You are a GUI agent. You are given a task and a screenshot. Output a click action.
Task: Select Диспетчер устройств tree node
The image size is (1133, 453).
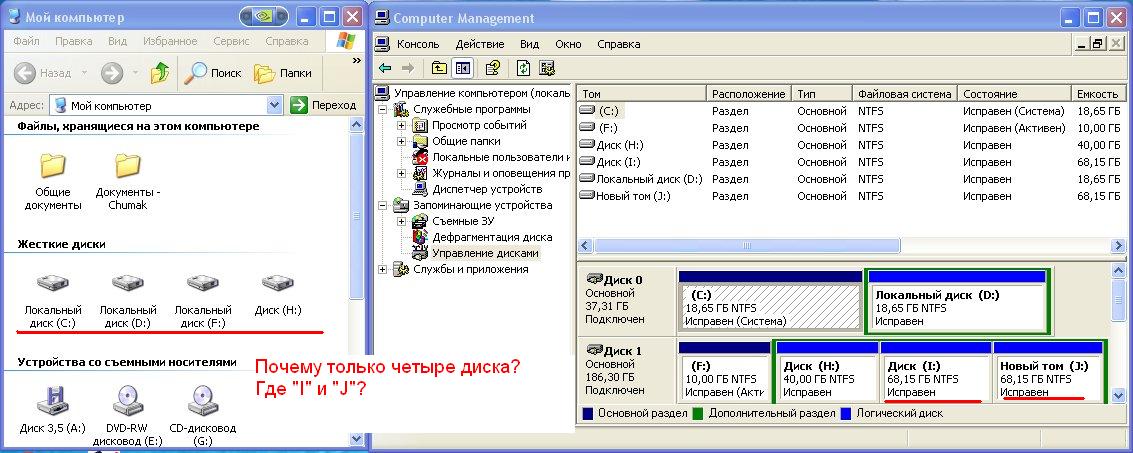(x=487, y=189)
